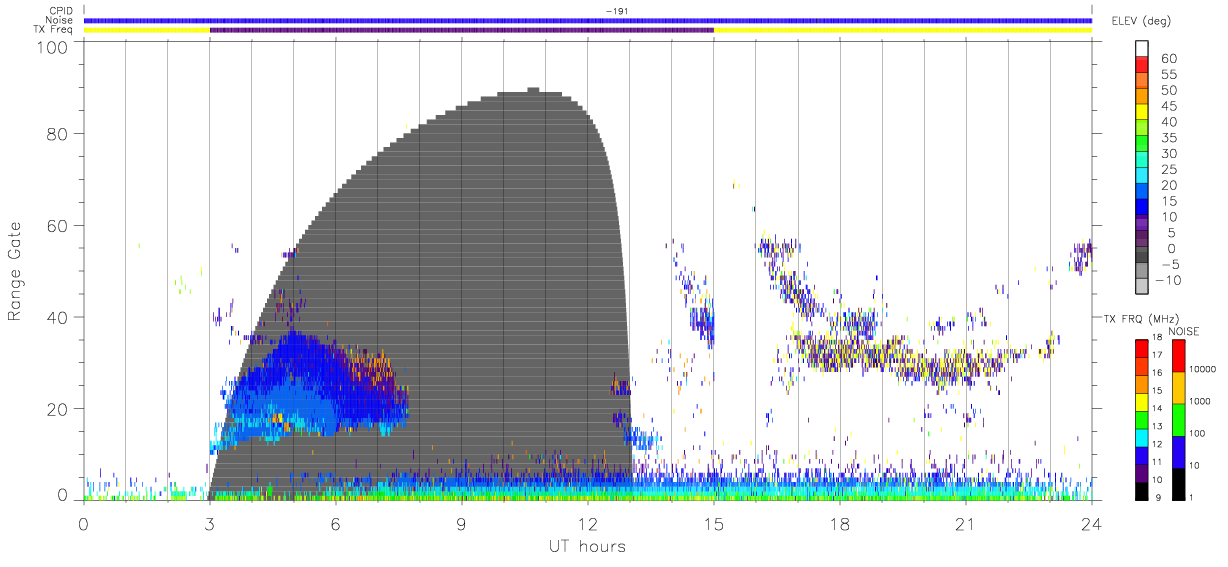Screen dimensions: 1228x567
Task: Click the 10000 label on the NOISE bar
Action: (1203, 369)
